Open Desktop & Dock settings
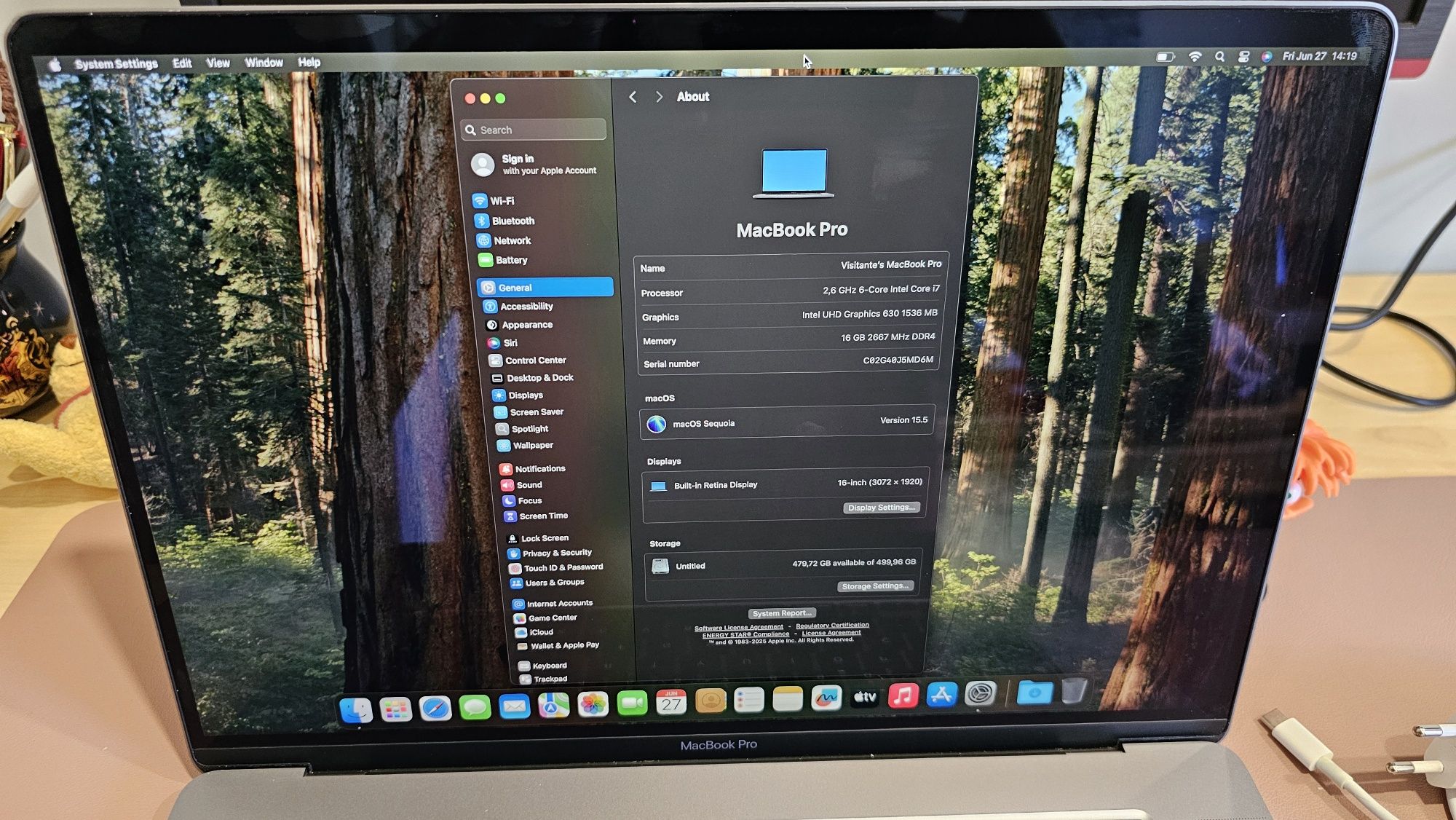 pyautogui.click(x=533, y=378)
